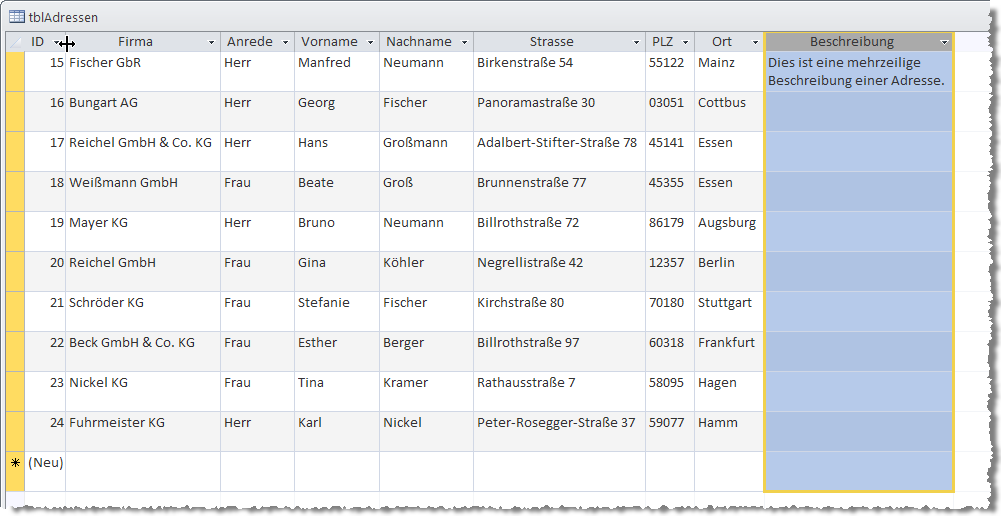1001x516 pixels.
Task: Click the Beschreibung cell with multiline text
Action: [858, 72]
